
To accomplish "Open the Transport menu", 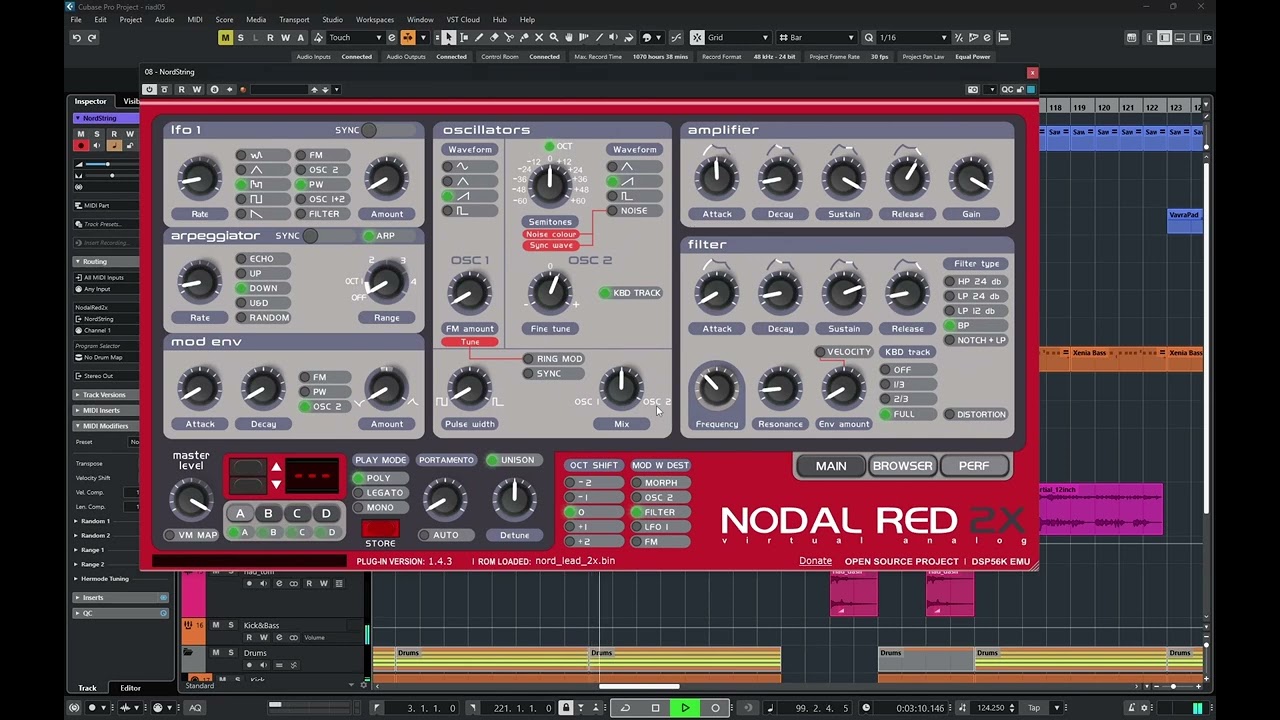I will [x=294, y=20].
